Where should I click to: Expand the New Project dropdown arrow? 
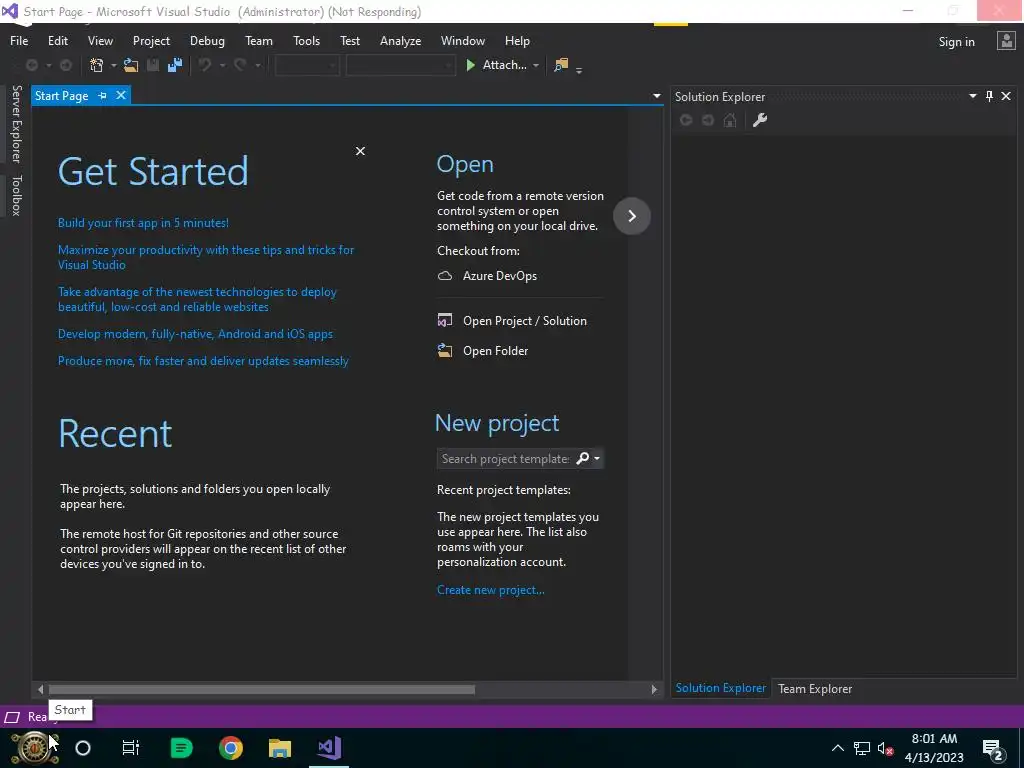click(x=113, y=65)
